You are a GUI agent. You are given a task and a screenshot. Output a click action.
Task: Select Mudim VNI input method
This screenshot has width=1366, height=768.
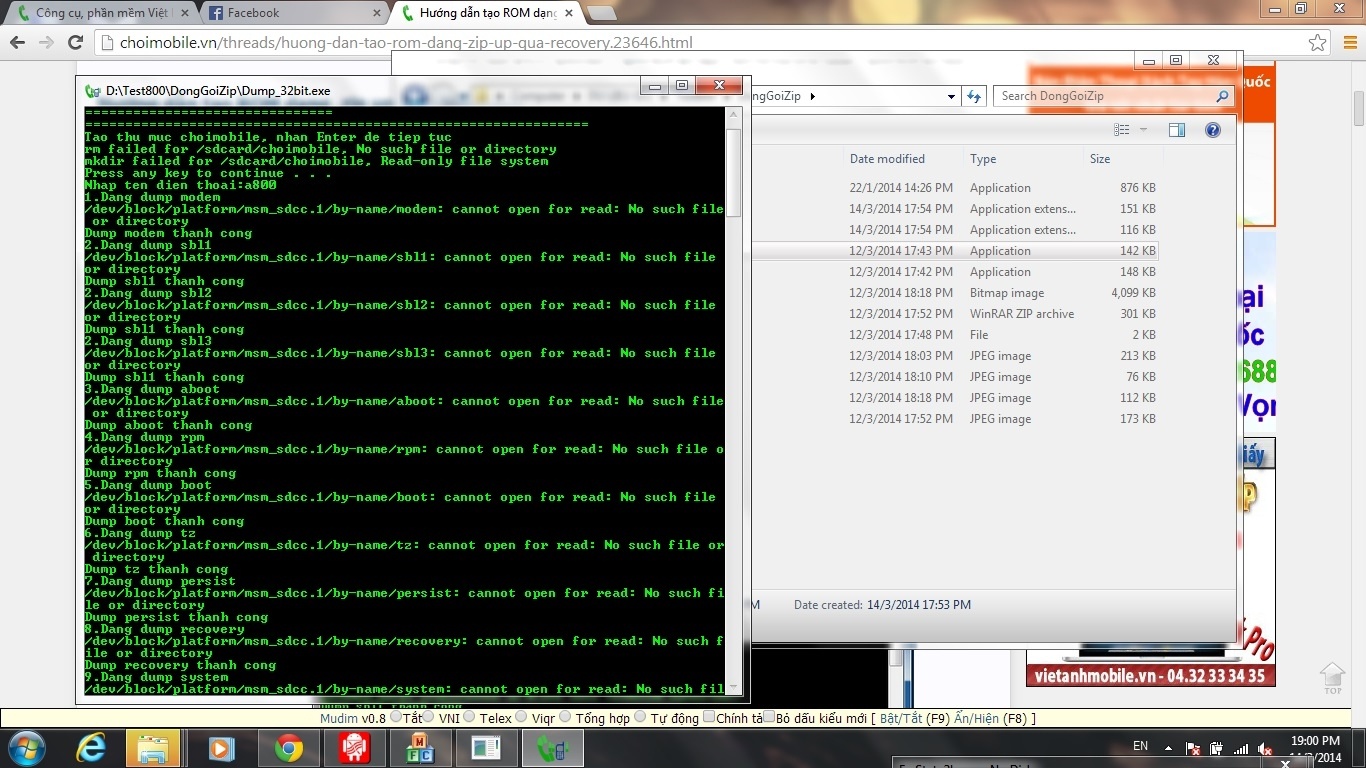[x=428, y=717]
